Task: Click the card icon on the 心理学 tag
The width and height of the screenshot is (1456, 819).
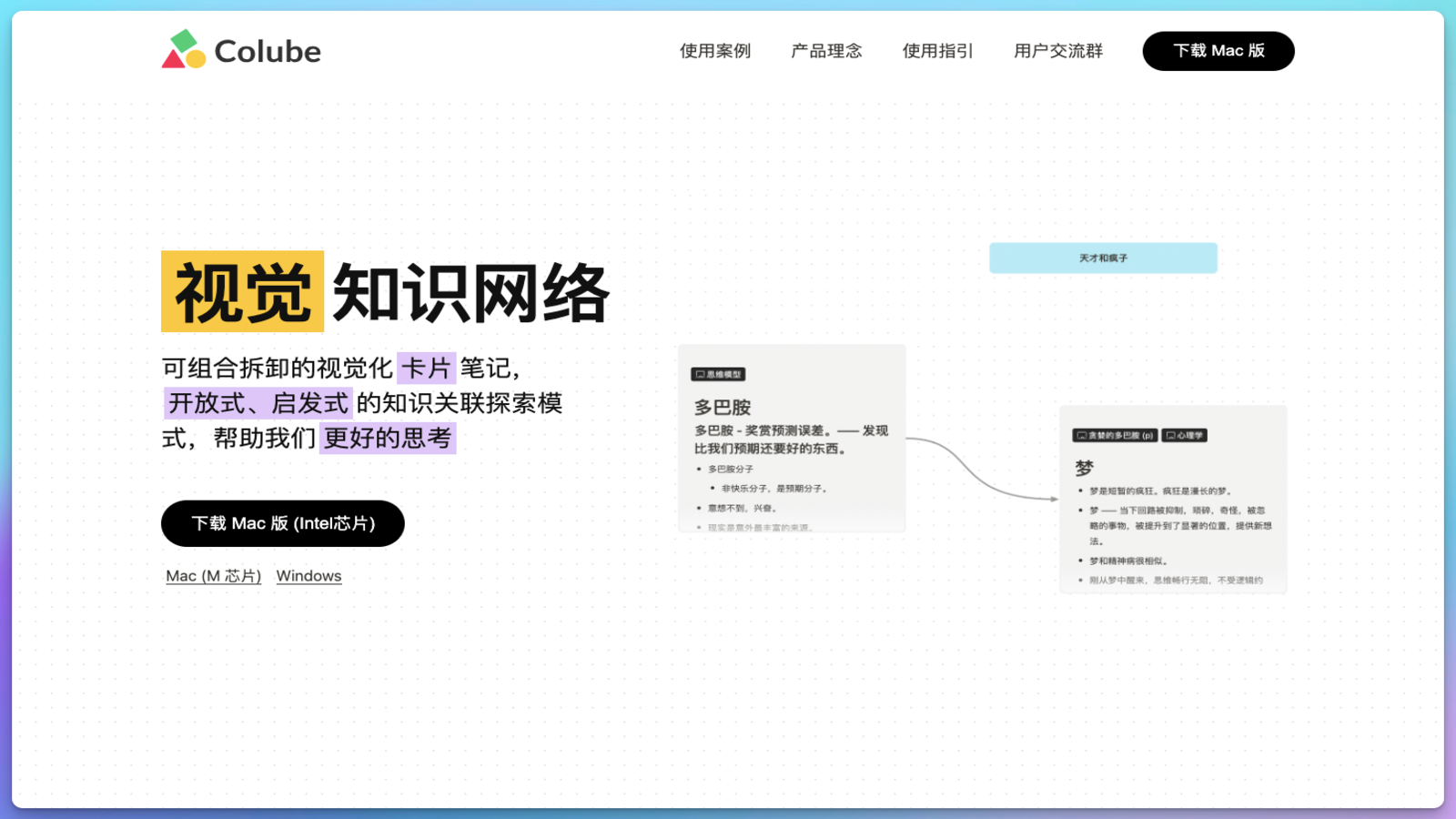Action: tap(1172, 434)
